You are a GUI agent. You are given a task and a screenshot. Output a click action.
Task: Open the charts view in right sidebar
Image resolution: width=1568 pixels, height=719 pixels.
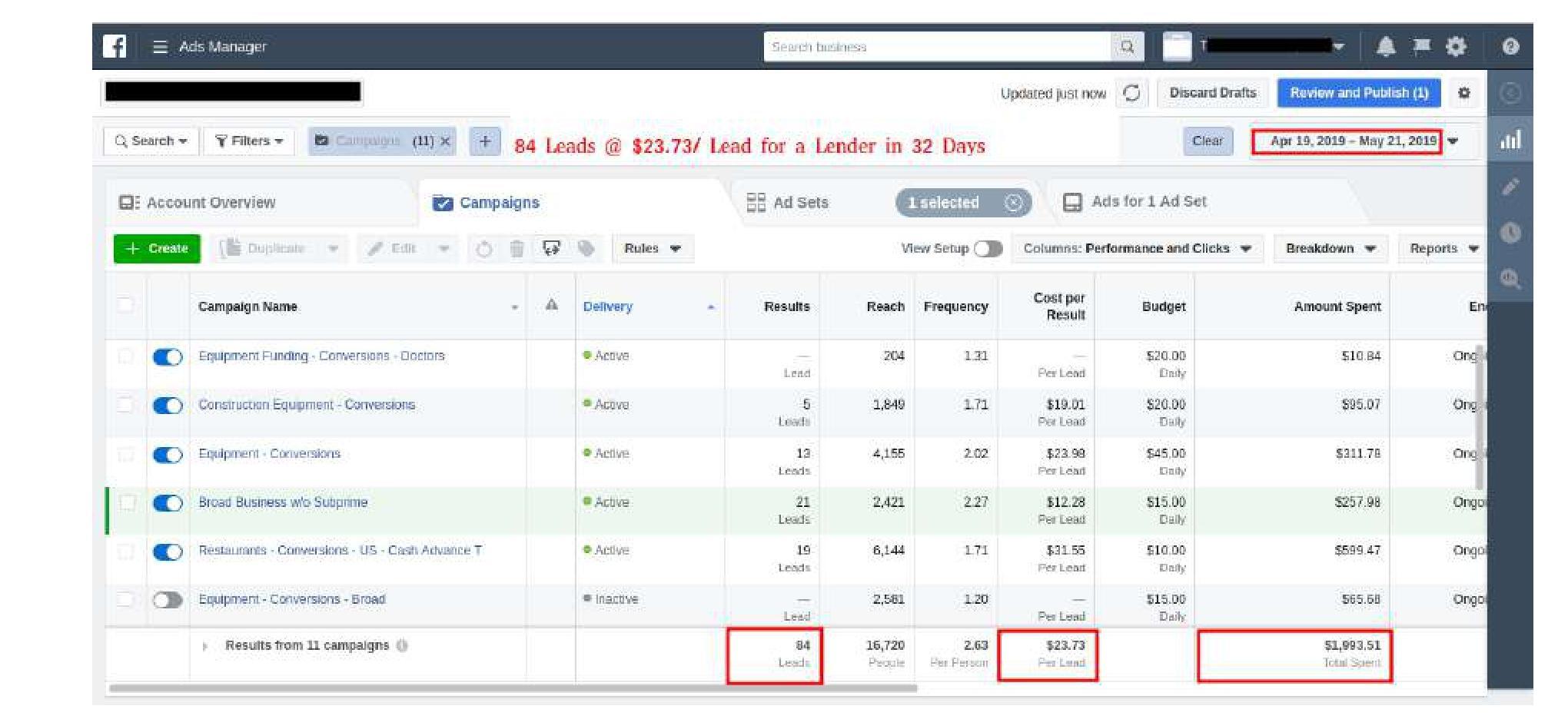tap(1510, 140)
